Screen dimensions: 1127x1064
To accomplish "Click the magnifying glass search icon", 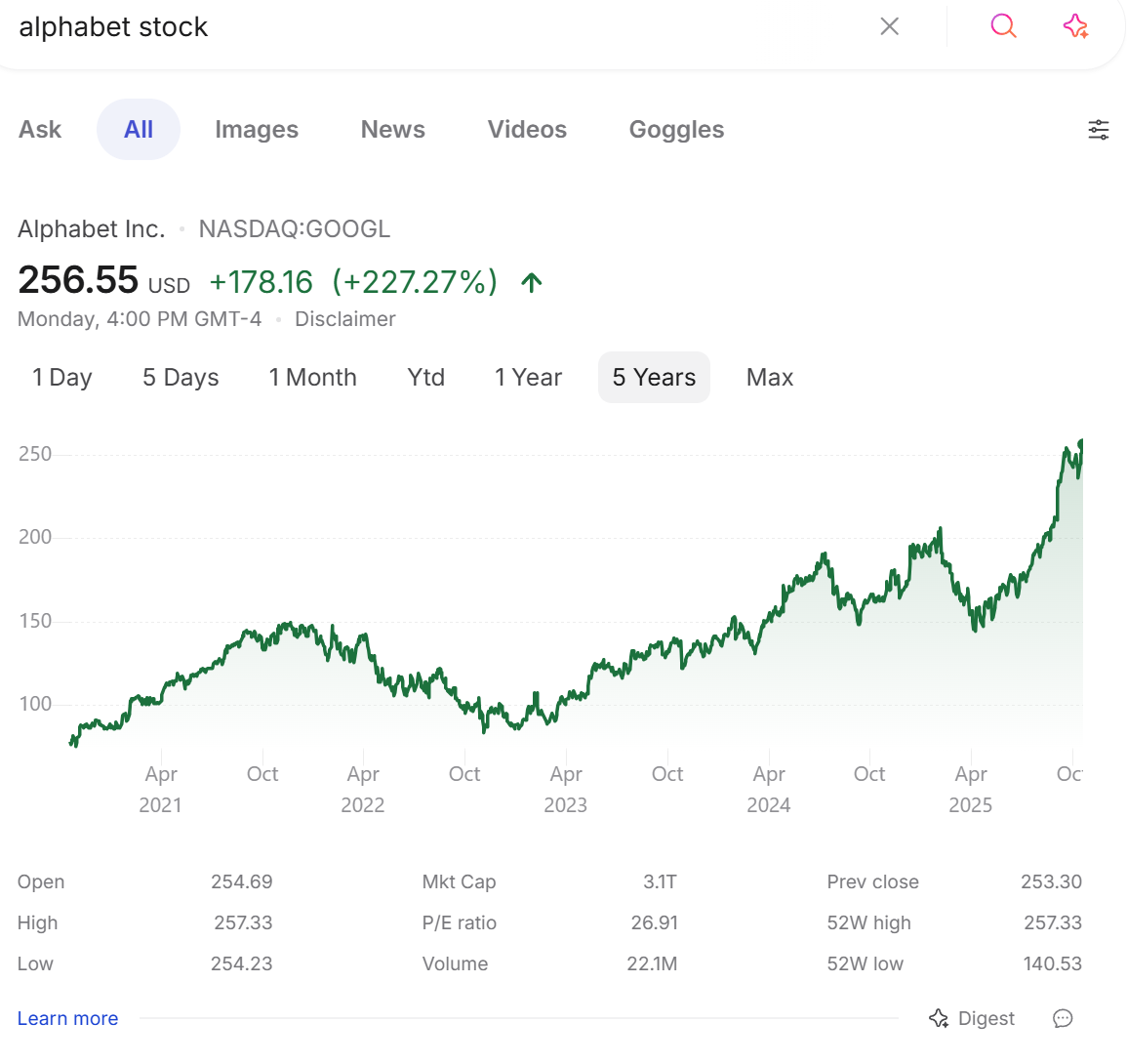I will pos(1003,26).
